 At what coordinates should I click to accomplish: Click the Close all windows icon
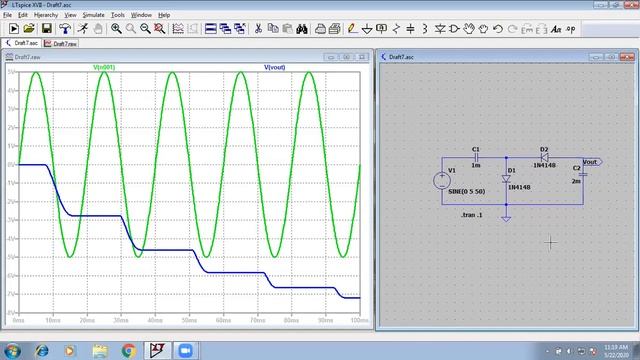click(x=240, y=29)
